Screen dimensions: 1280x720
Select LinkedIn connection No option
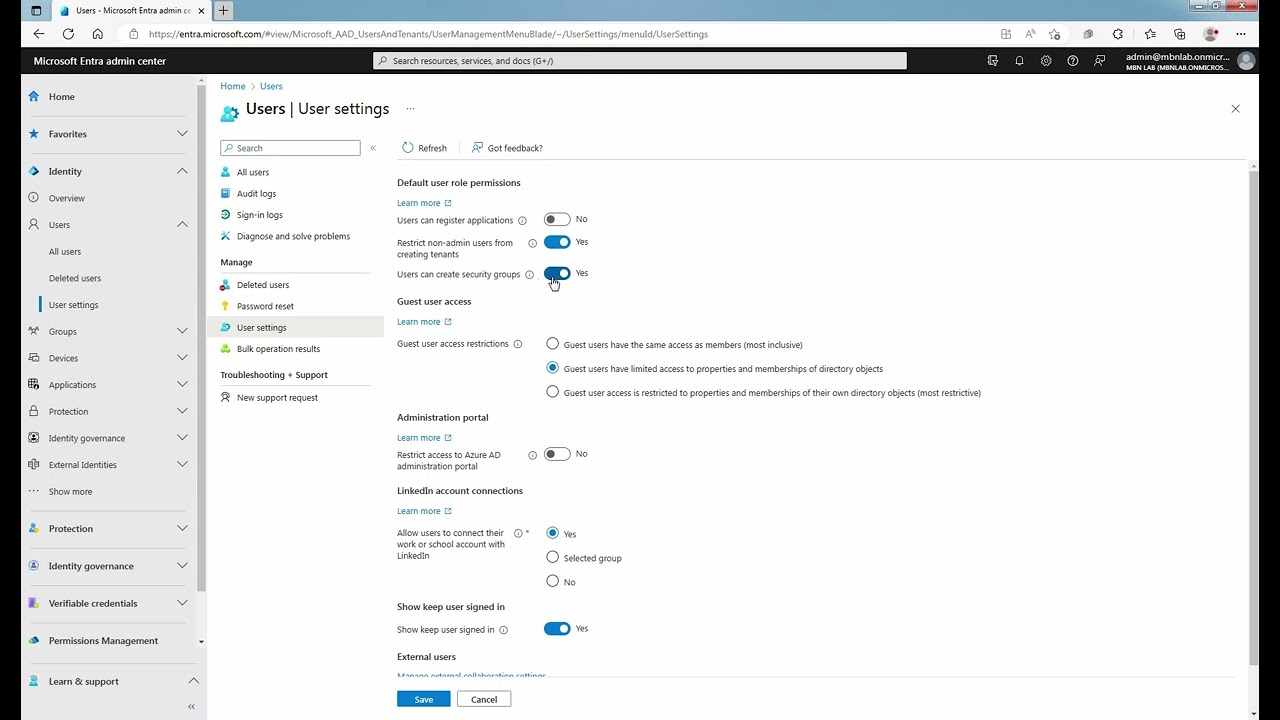[552, 581]
